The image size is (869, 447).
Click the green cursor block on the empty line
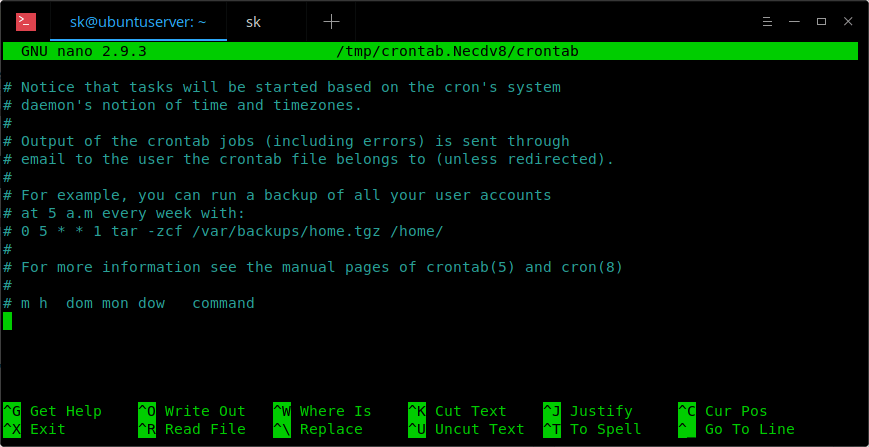pos(7,321)
